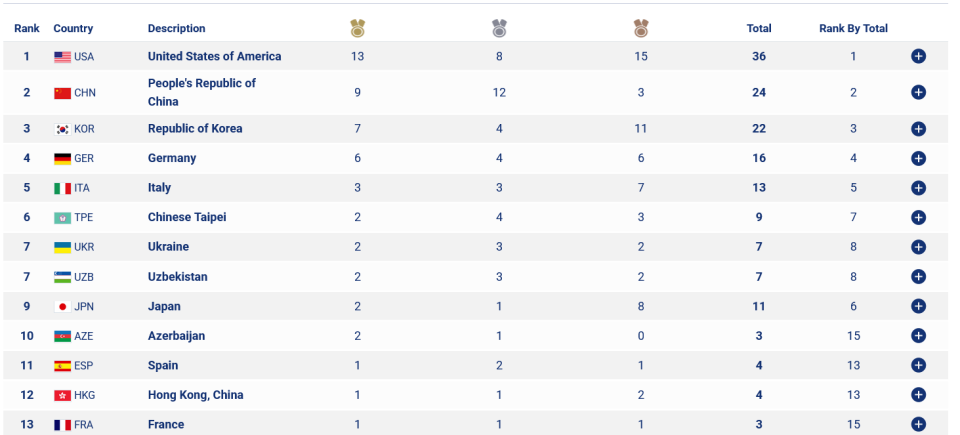Open the People's Republic of China link
Screen dimensions: 960x435
click(202, 93)
